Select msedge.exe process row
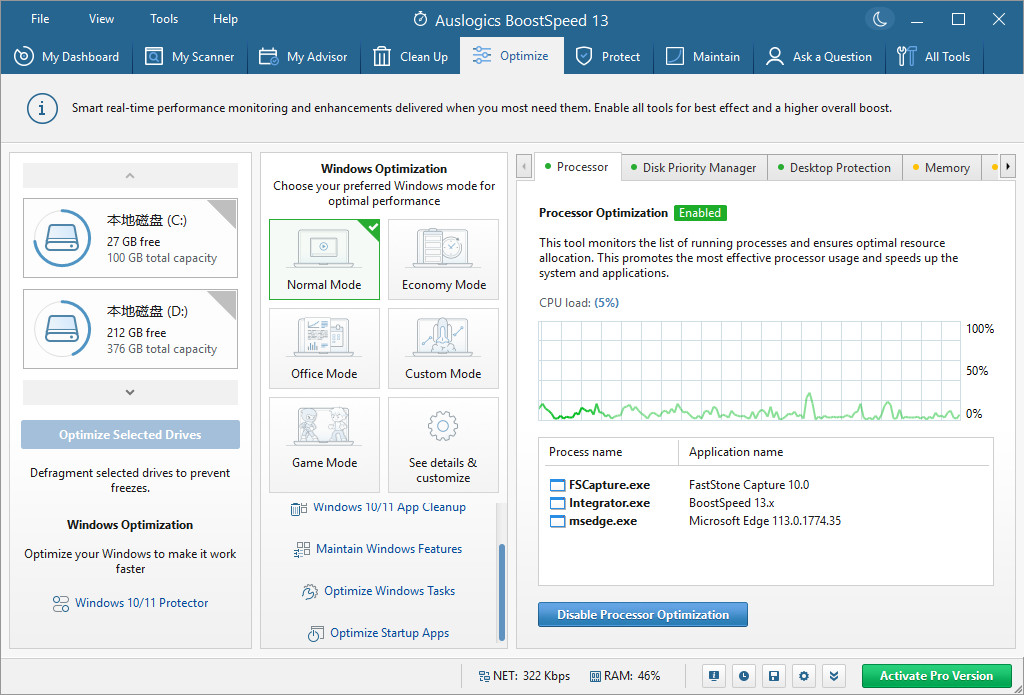 tap(766, 521)
